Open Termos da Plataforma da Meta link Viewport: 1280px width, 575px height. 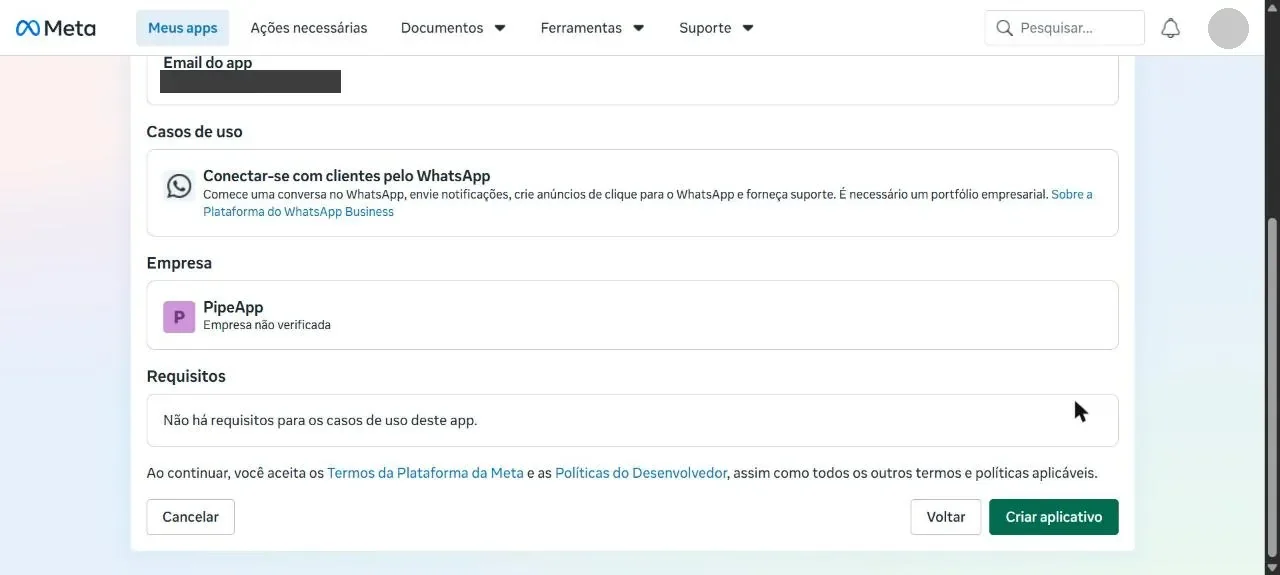tap(425, 473)
